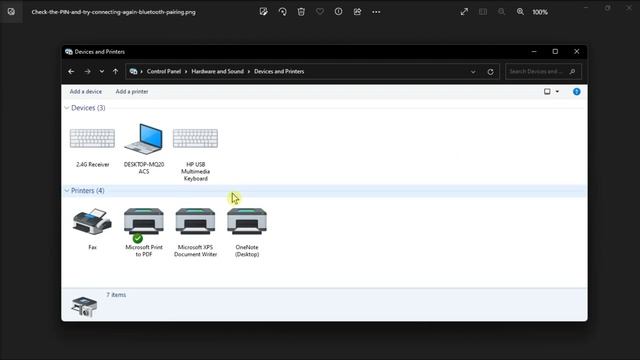Zoom in with plus magnifier icon
The width and height of the screenshot is (640, 360).
[520, 12]
